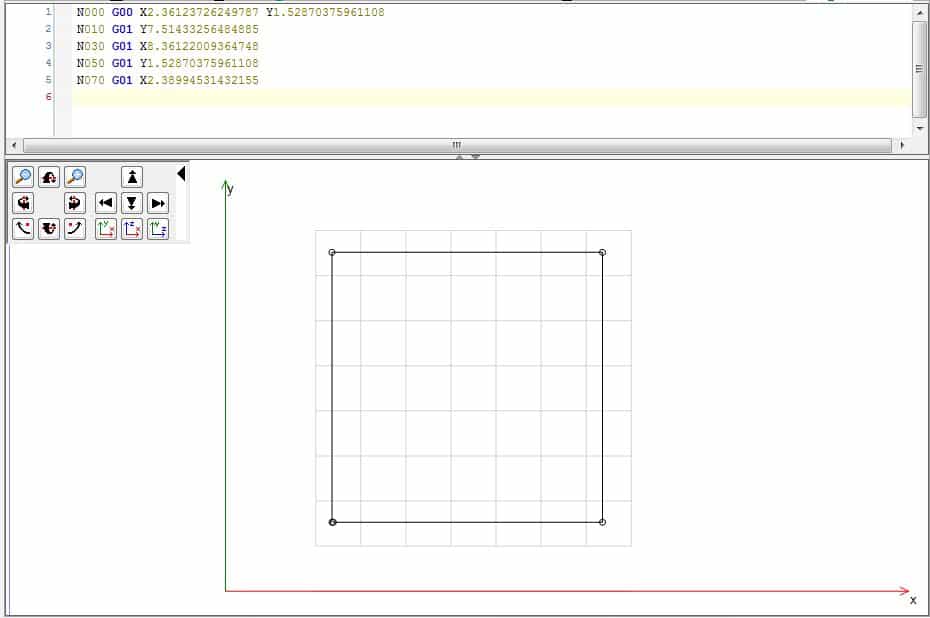This screenshot has height=618, width=930.
Task: Click line number 1 in the gutter
Action: click(x=49, y=12)
